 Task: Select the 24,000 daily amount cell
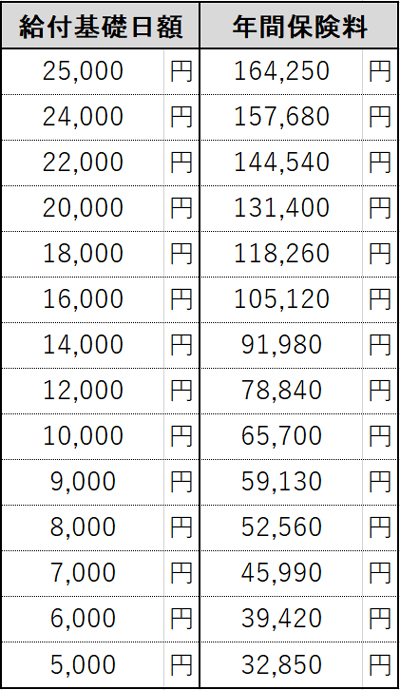coord(83,117)
